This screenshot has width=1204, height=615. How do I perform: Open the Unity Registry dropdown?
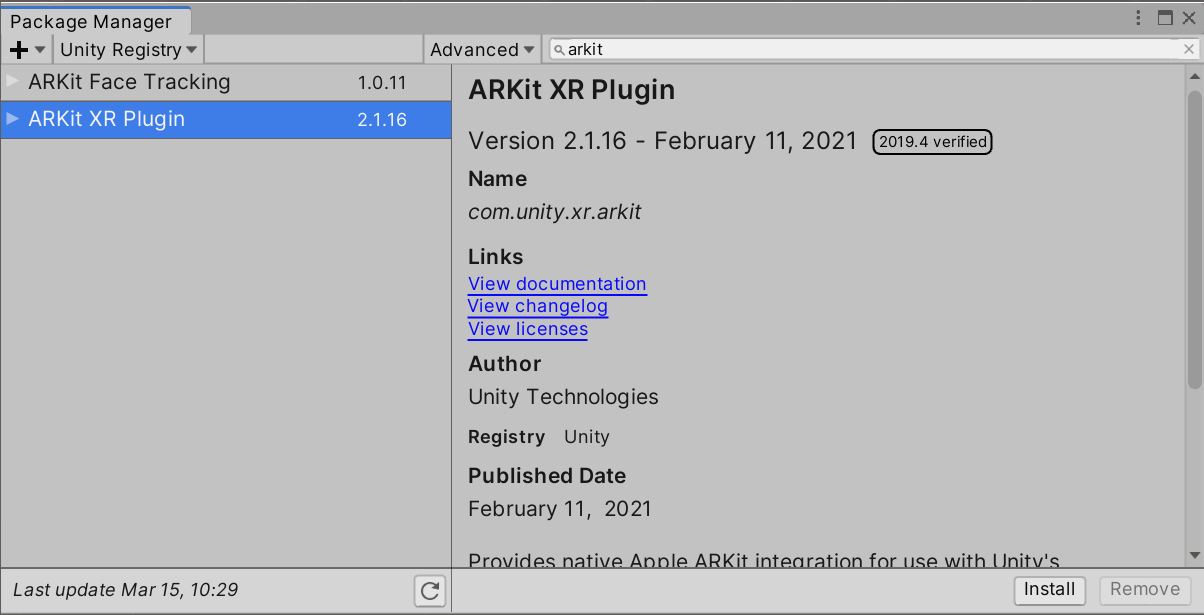[129, 49]
